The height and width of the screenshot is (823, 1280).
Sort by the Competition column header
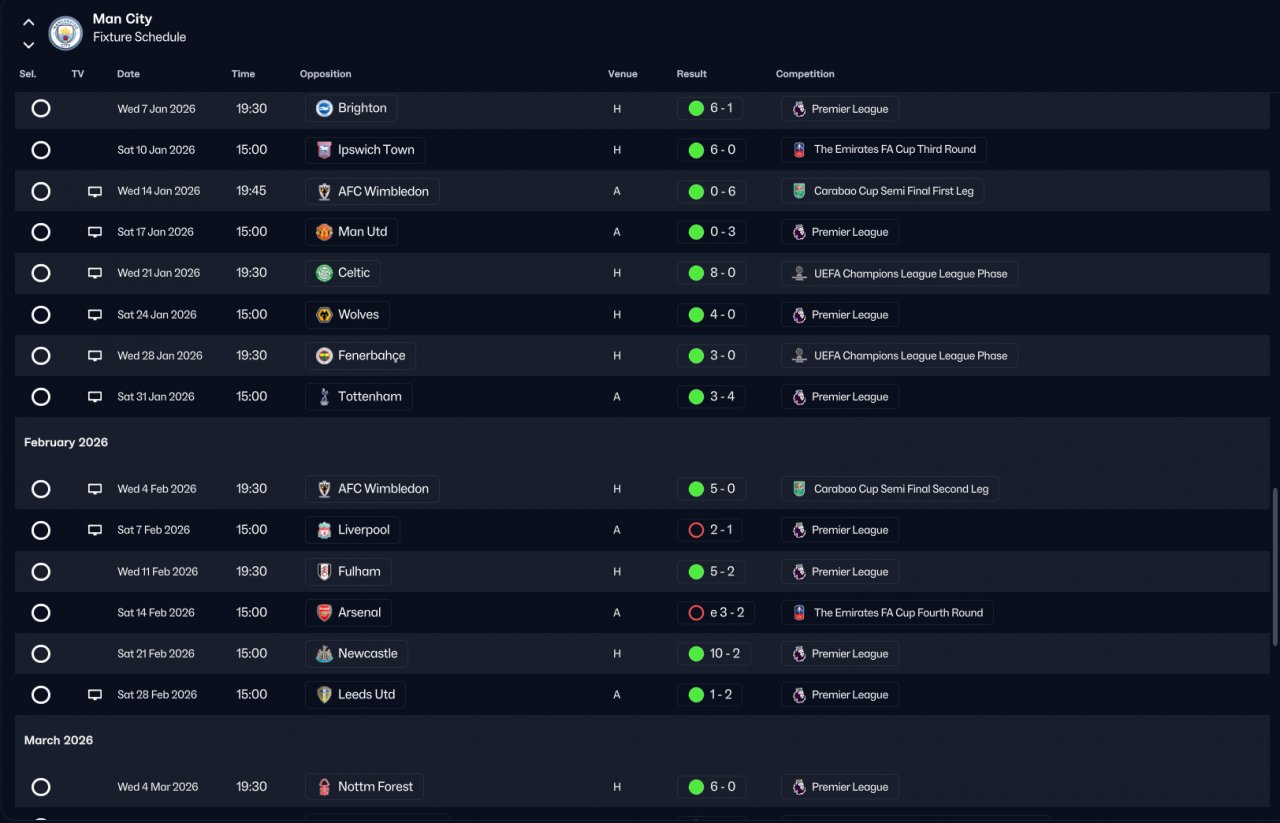(x=805, y=74)
